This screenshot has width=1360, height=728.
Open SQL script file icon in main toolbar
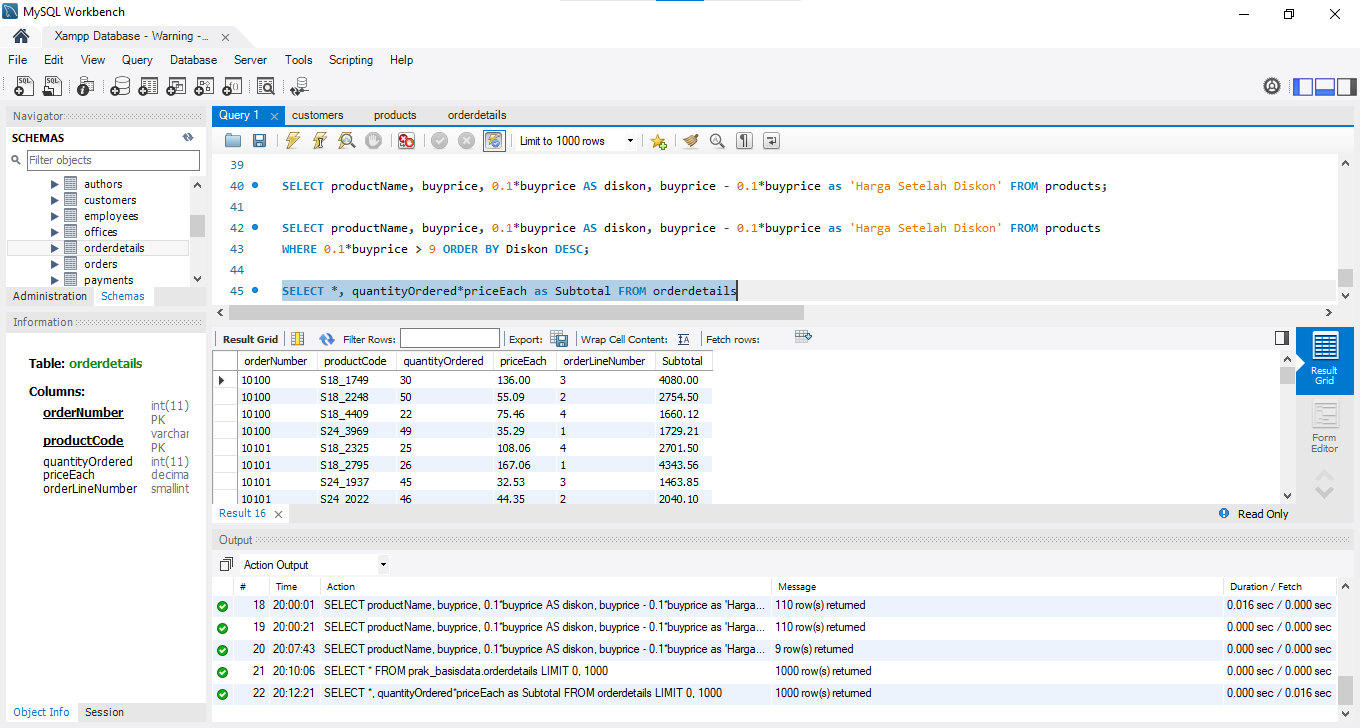coord(52,87)
